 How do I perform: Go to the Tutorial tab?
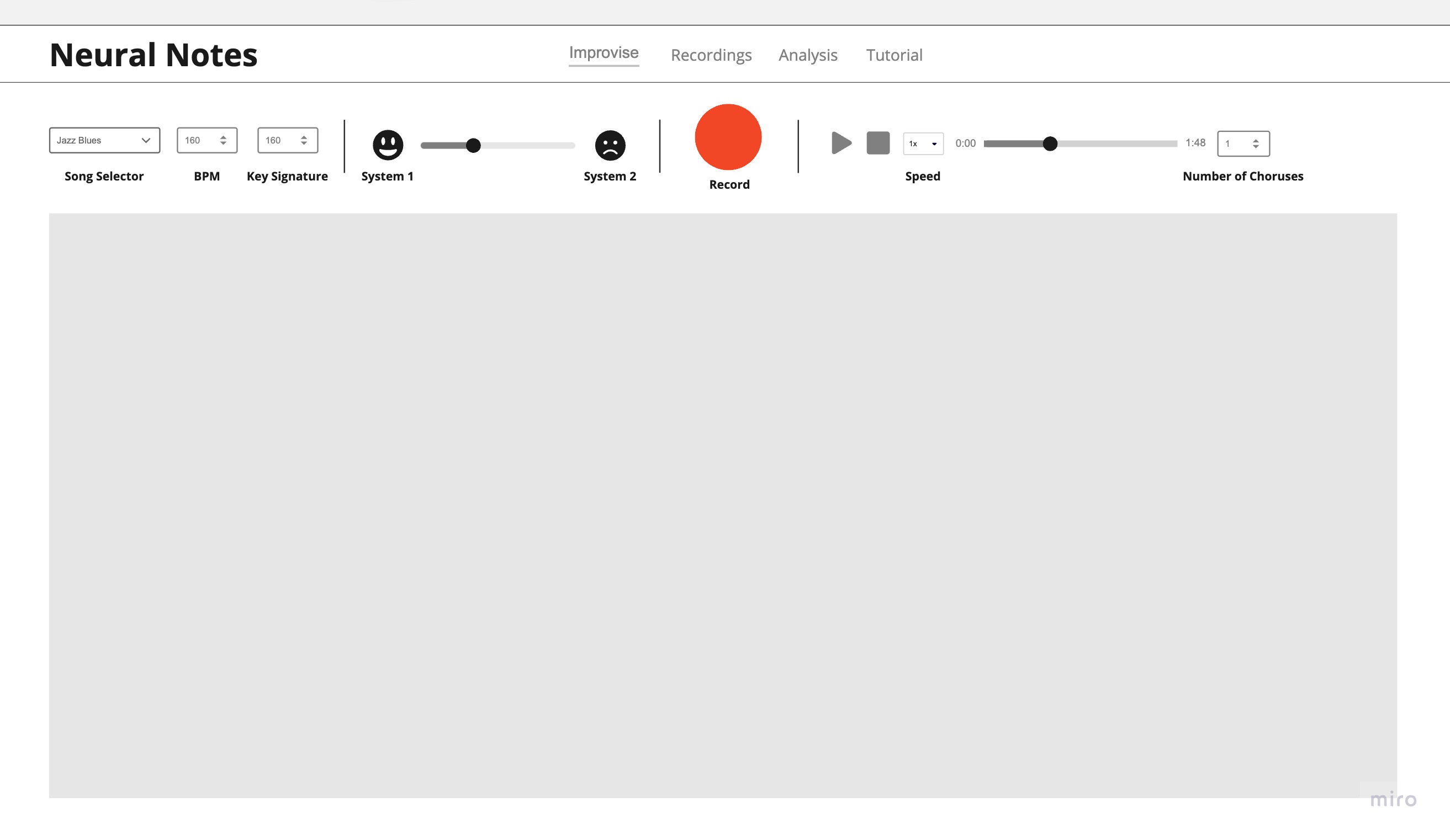click(893, 55)
